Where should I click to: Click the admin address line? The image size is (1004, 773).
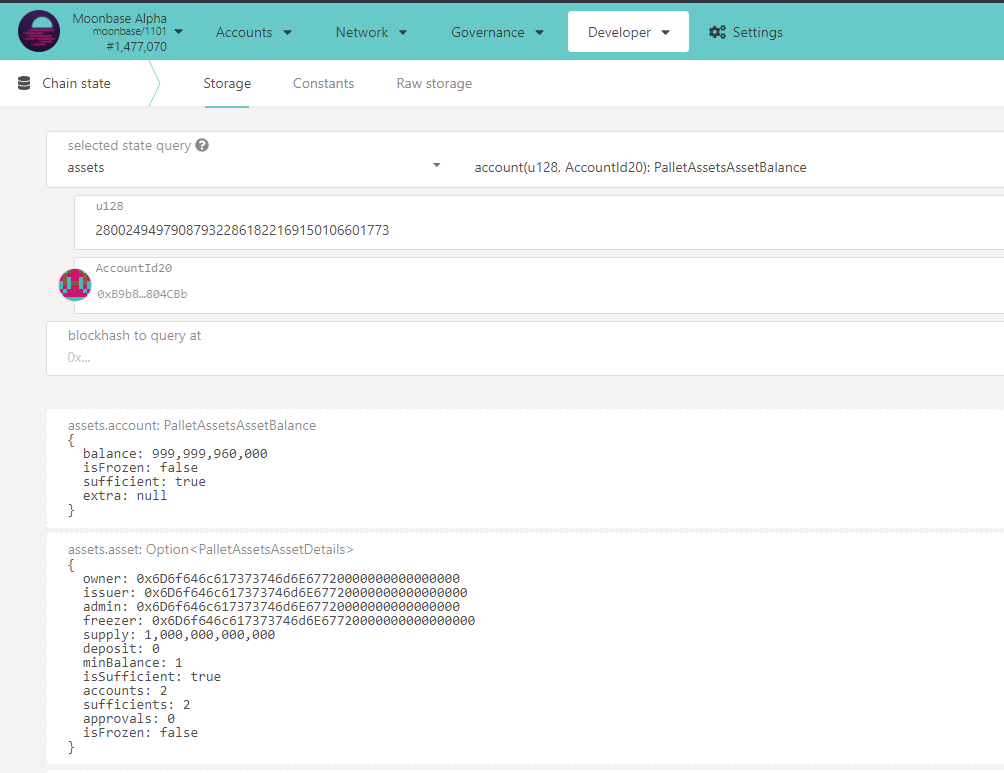point(271,606)
